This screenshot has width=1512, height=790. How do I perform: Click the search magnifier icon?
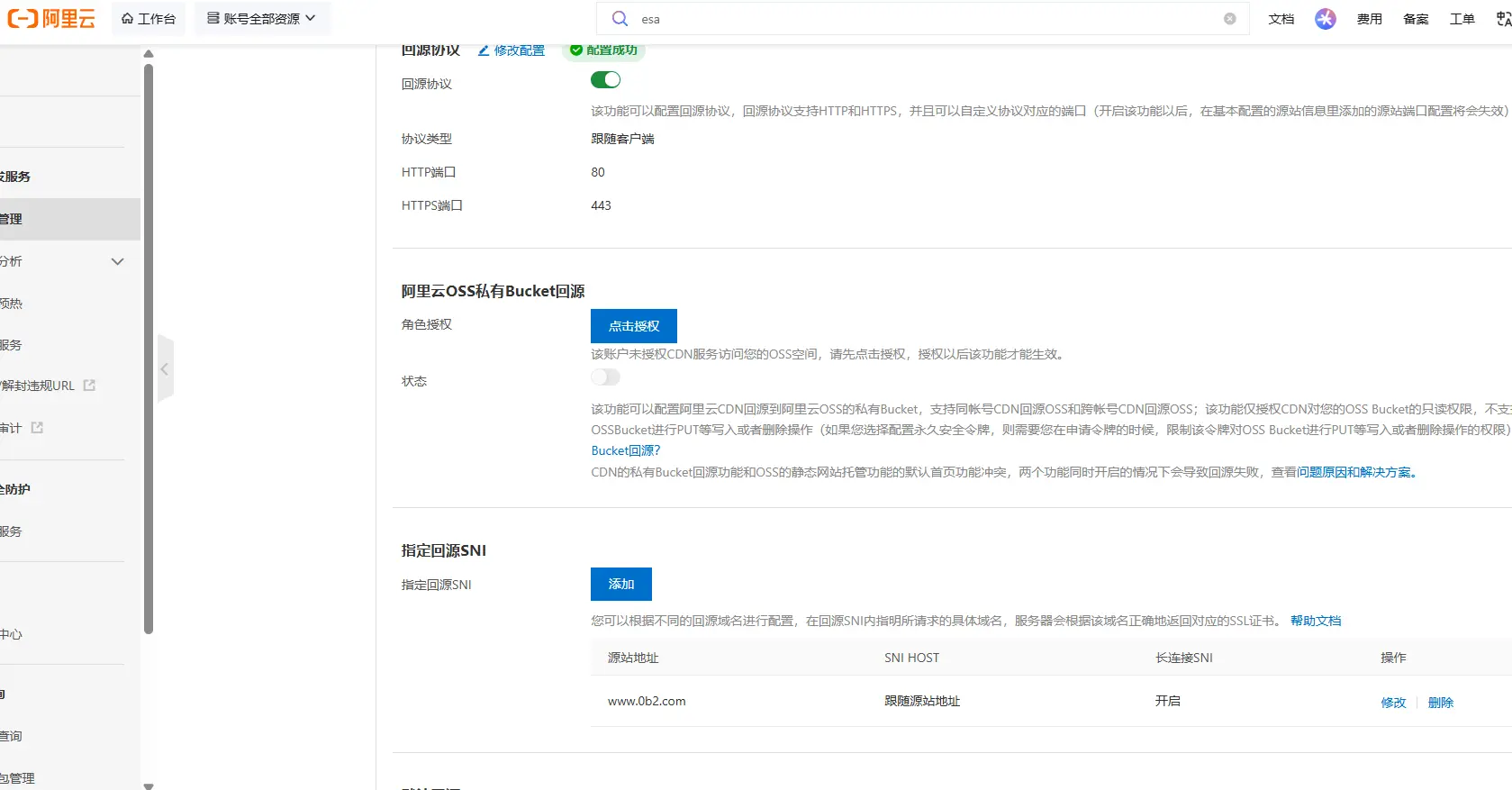[x=620, y=19]
